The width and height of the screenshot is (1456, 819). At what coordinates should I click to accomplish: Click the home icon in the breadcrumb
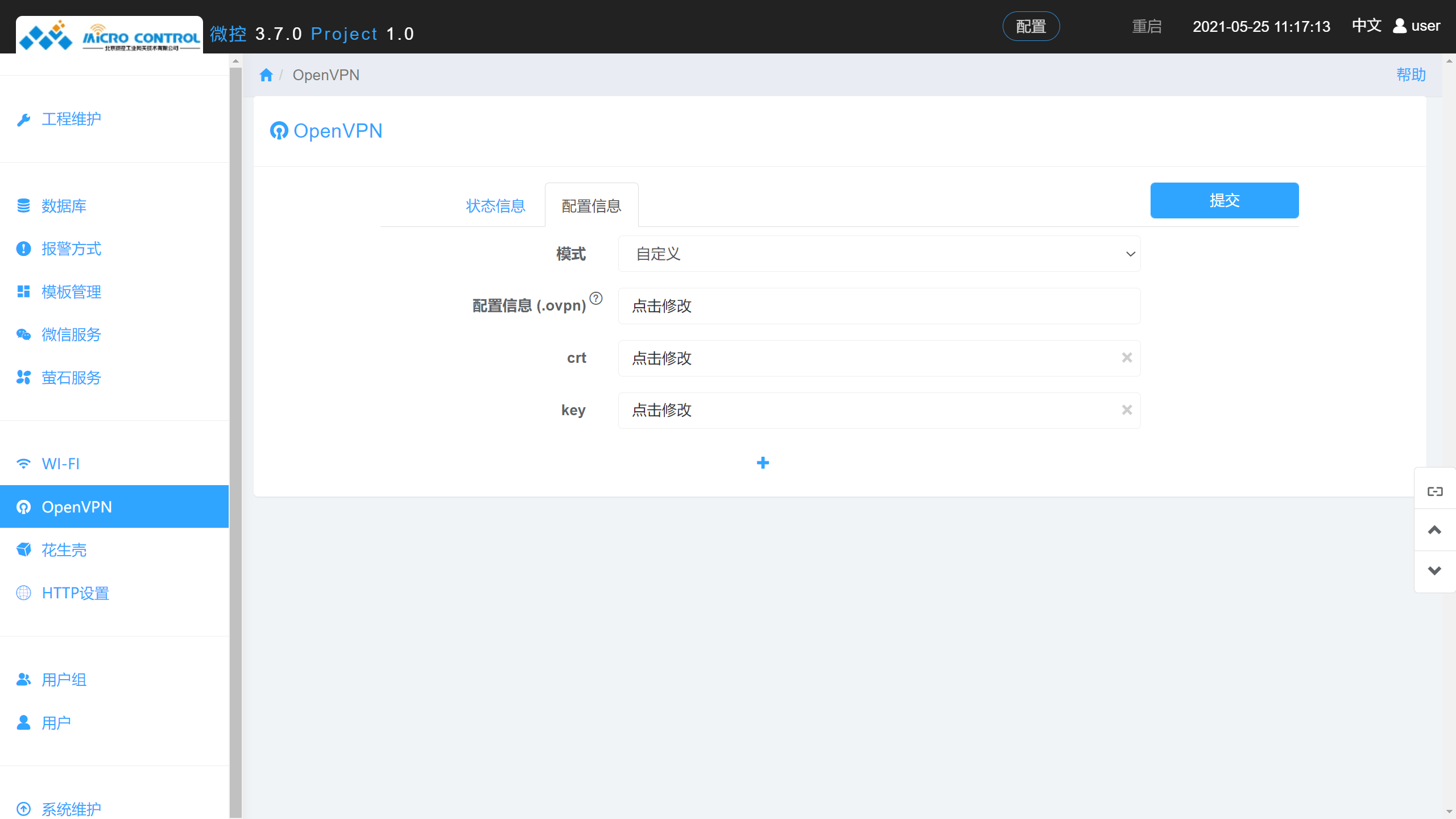[x=266, y=75]
